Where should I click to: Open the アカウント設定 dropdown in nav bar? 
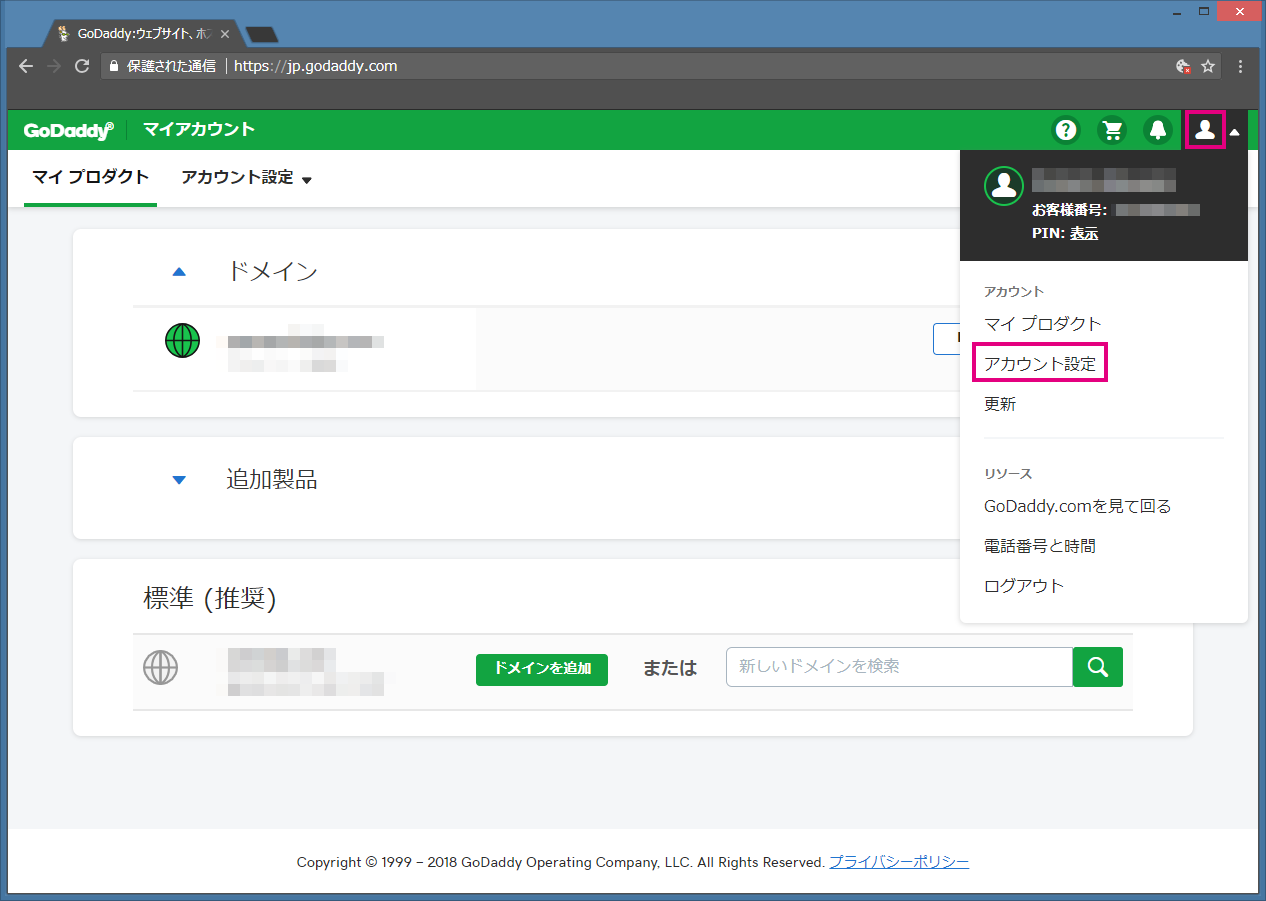pos(246,178)
